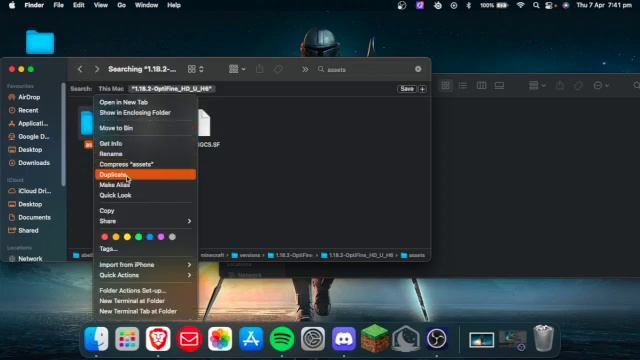This screenshot has height=360, width=640.
Task: Click assets folder in path bar
Action: pos(413,256)
